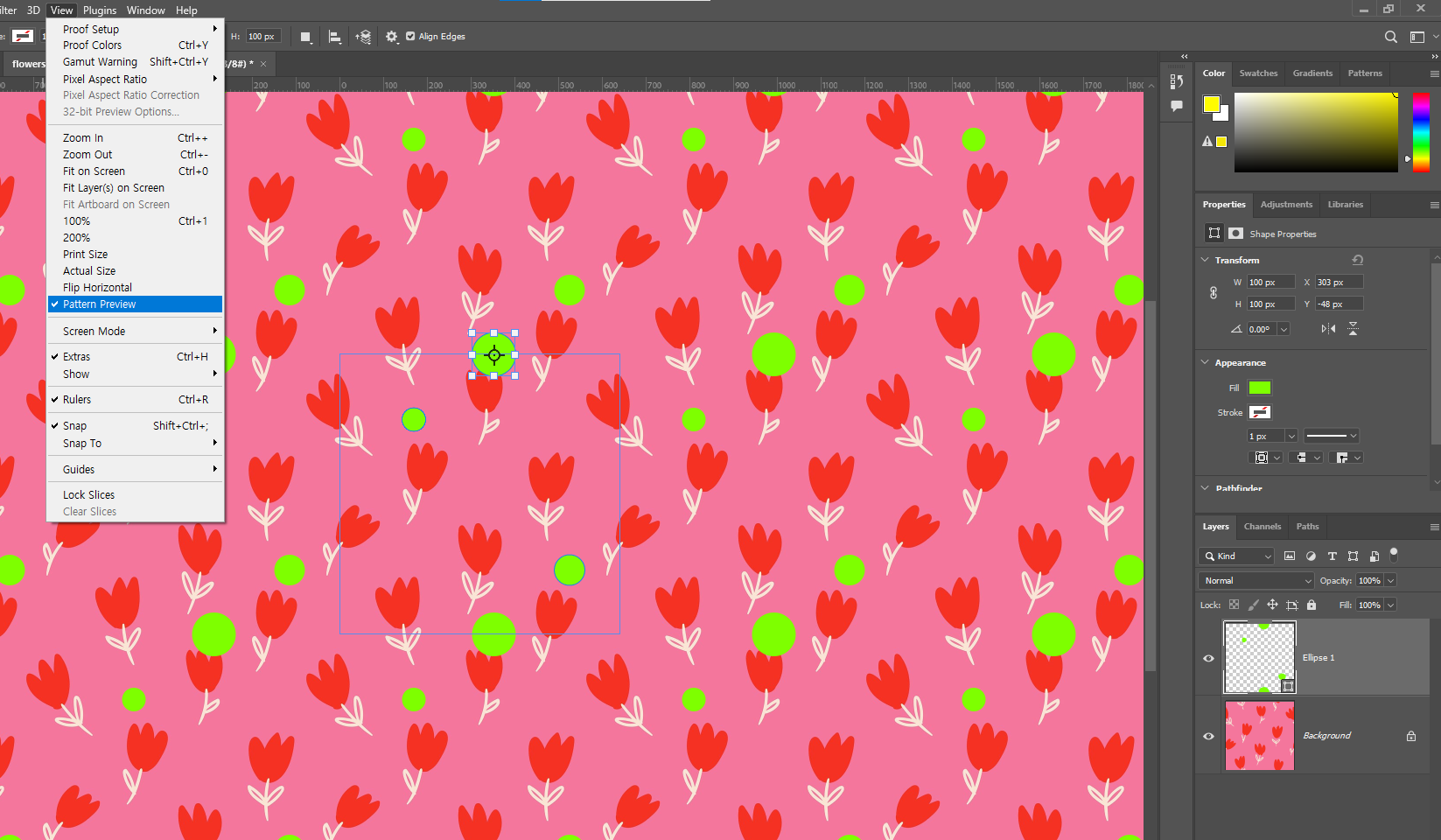Lock image pixels brush icon

click(1253, 605)
